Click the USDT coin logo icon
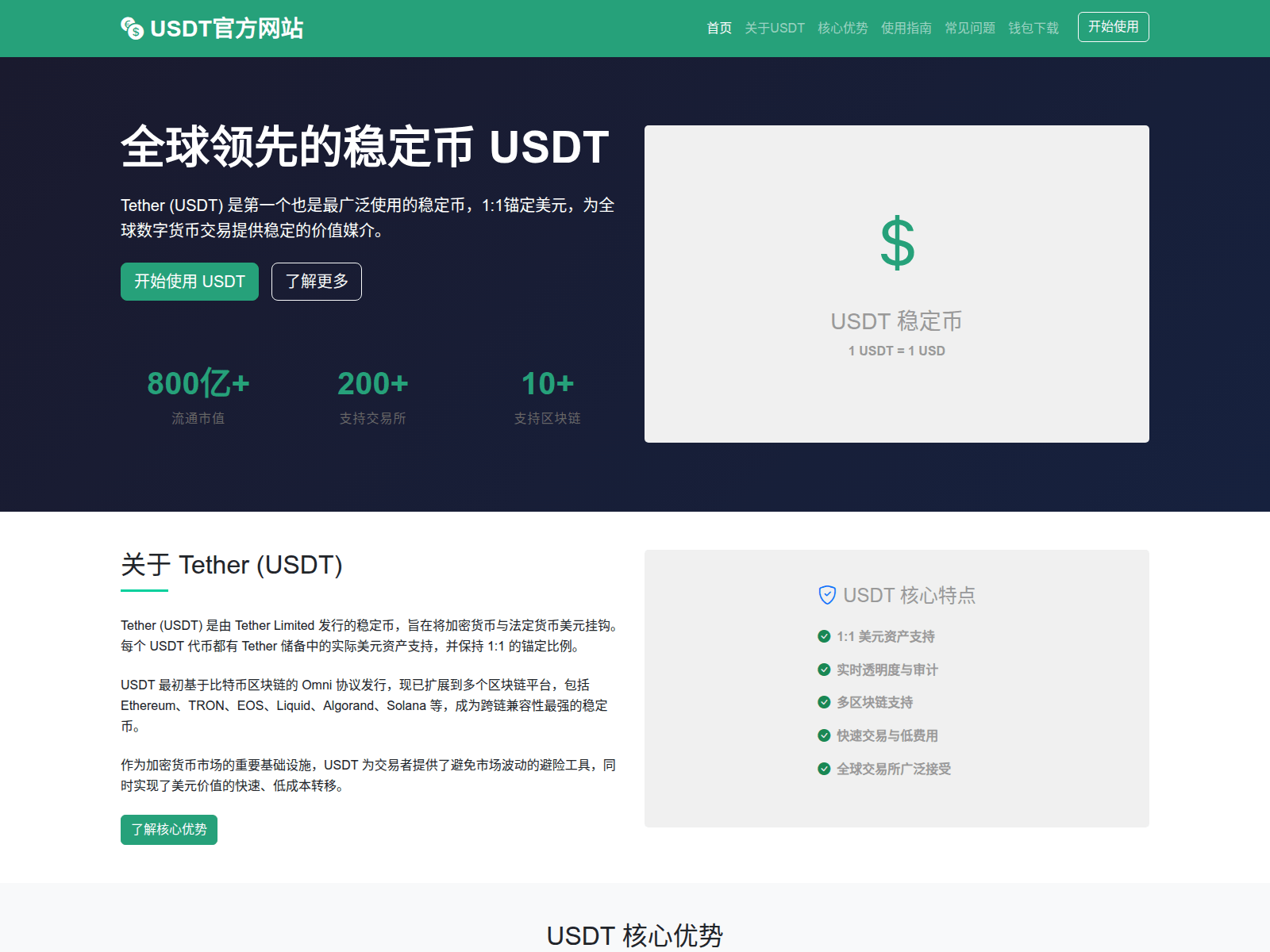This screenshot has width=1270, height=952. pos(132,29)
